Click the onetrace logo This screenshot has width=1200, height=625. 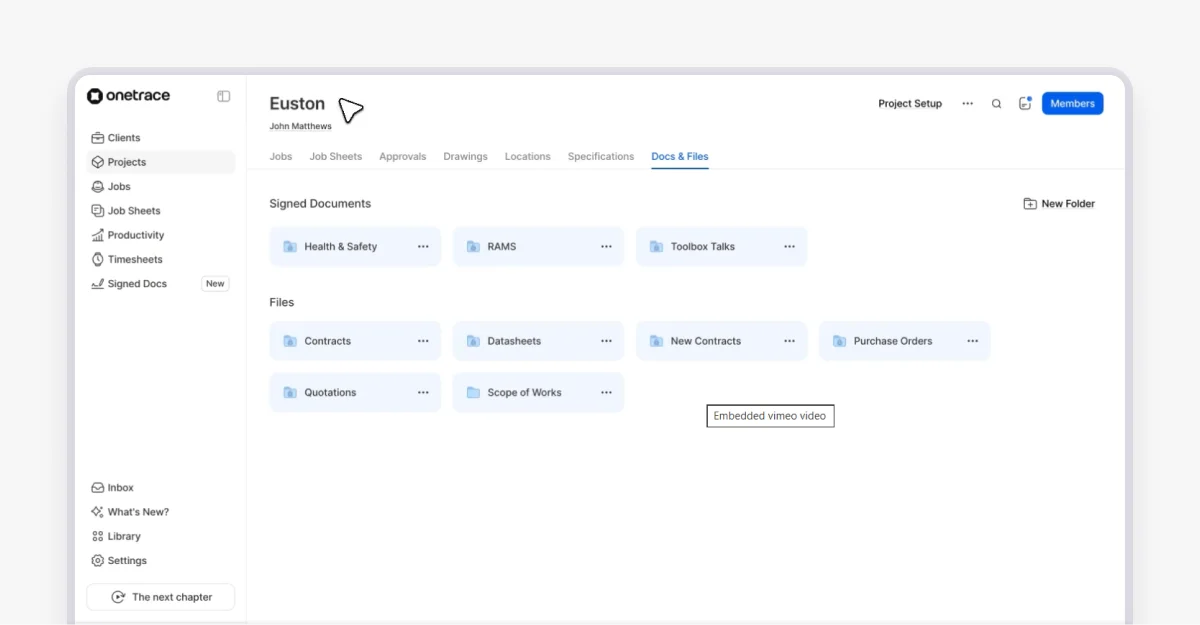pos(128,96)
